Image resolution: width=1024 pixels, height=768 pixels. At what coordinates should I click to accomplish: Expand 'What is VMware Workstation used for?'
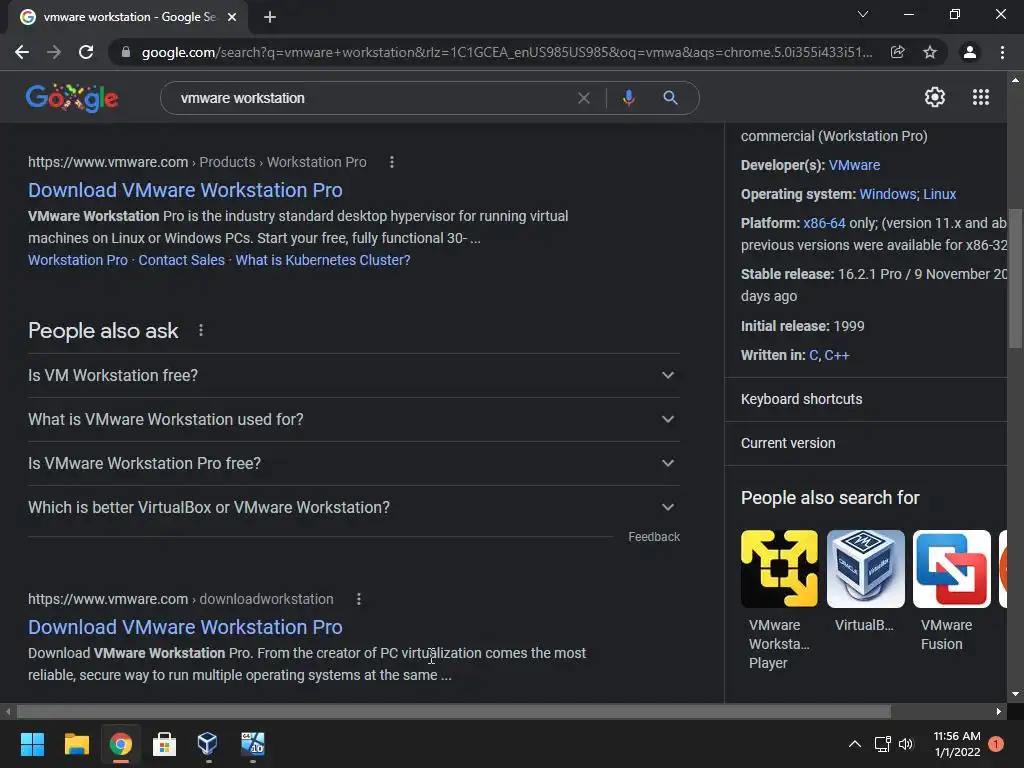point(354,419)
